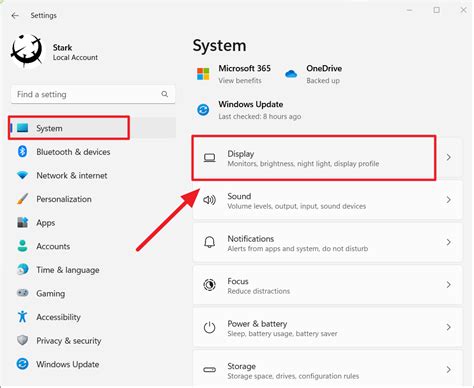Click the Windows Update sync icon at top

(203, 110)
